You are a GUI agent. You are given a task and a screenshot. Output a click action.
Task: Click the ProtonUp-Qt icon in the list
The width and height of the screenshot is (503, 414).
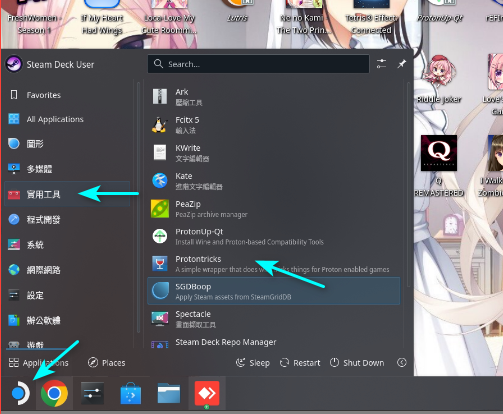(160, 236)
